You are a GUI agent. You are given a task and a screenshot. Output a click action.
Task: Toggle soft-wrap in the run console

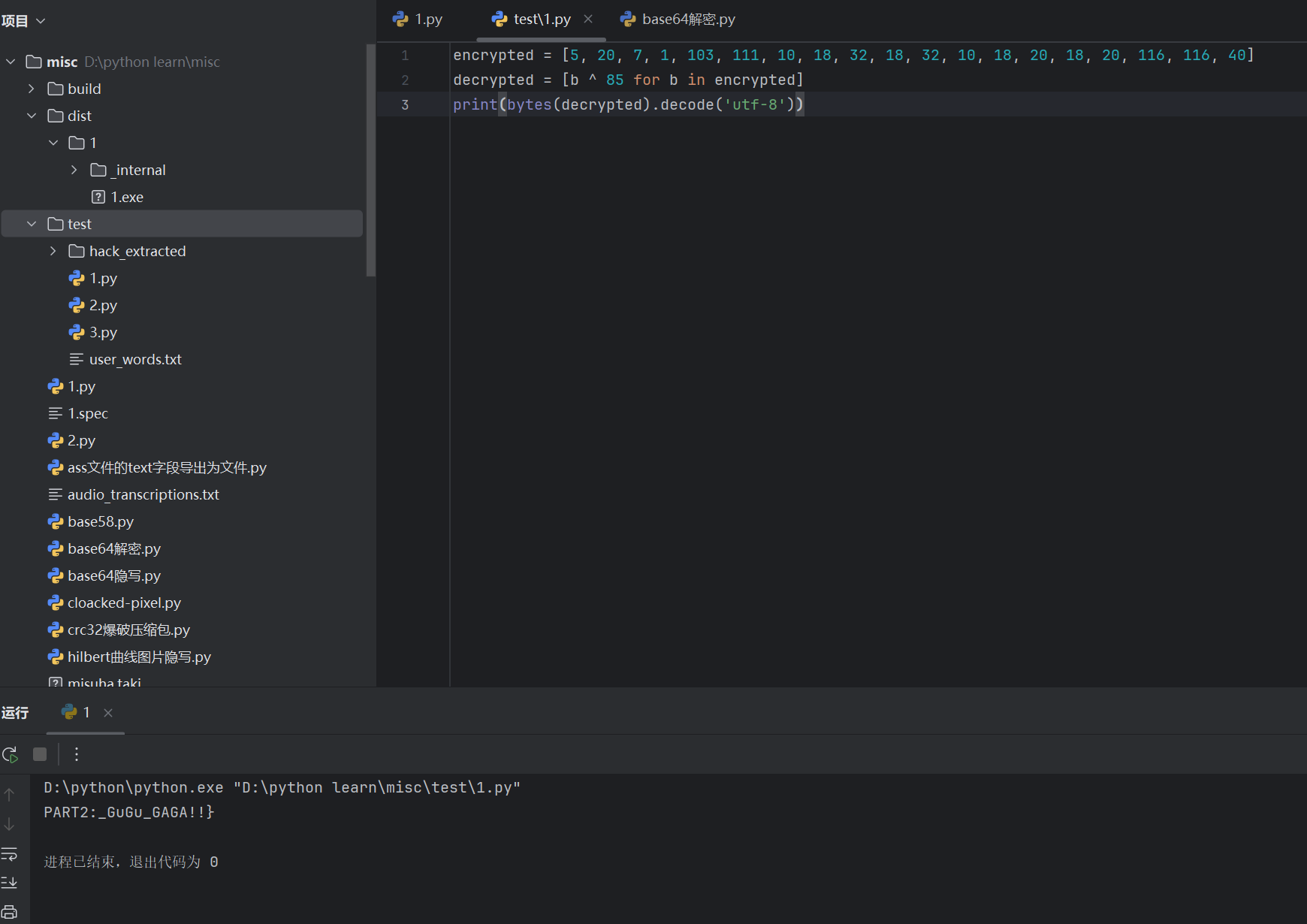[9, 854]
